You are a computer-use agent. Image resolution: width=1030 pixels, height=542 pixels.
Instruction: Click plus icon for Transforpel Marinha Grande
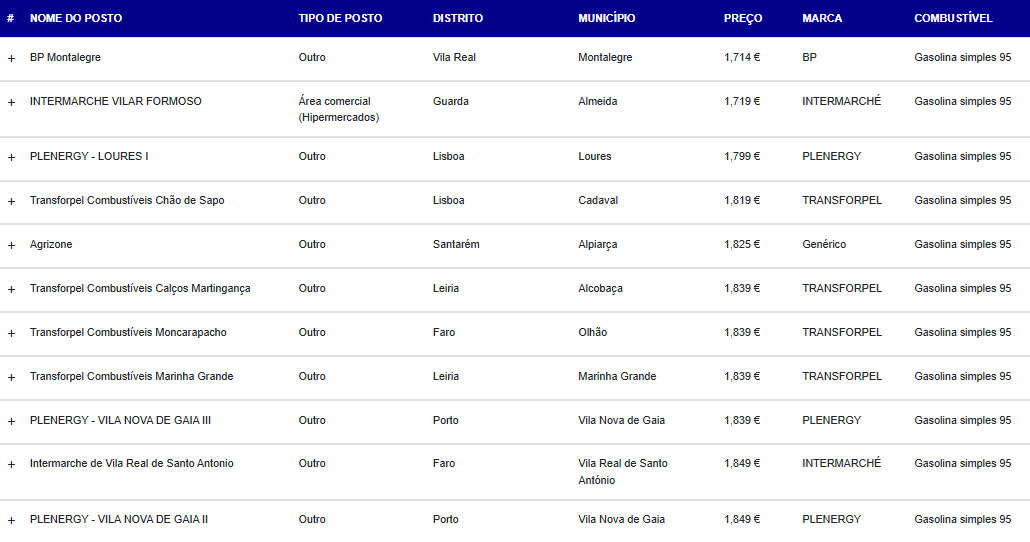click(x=11, y=378)
